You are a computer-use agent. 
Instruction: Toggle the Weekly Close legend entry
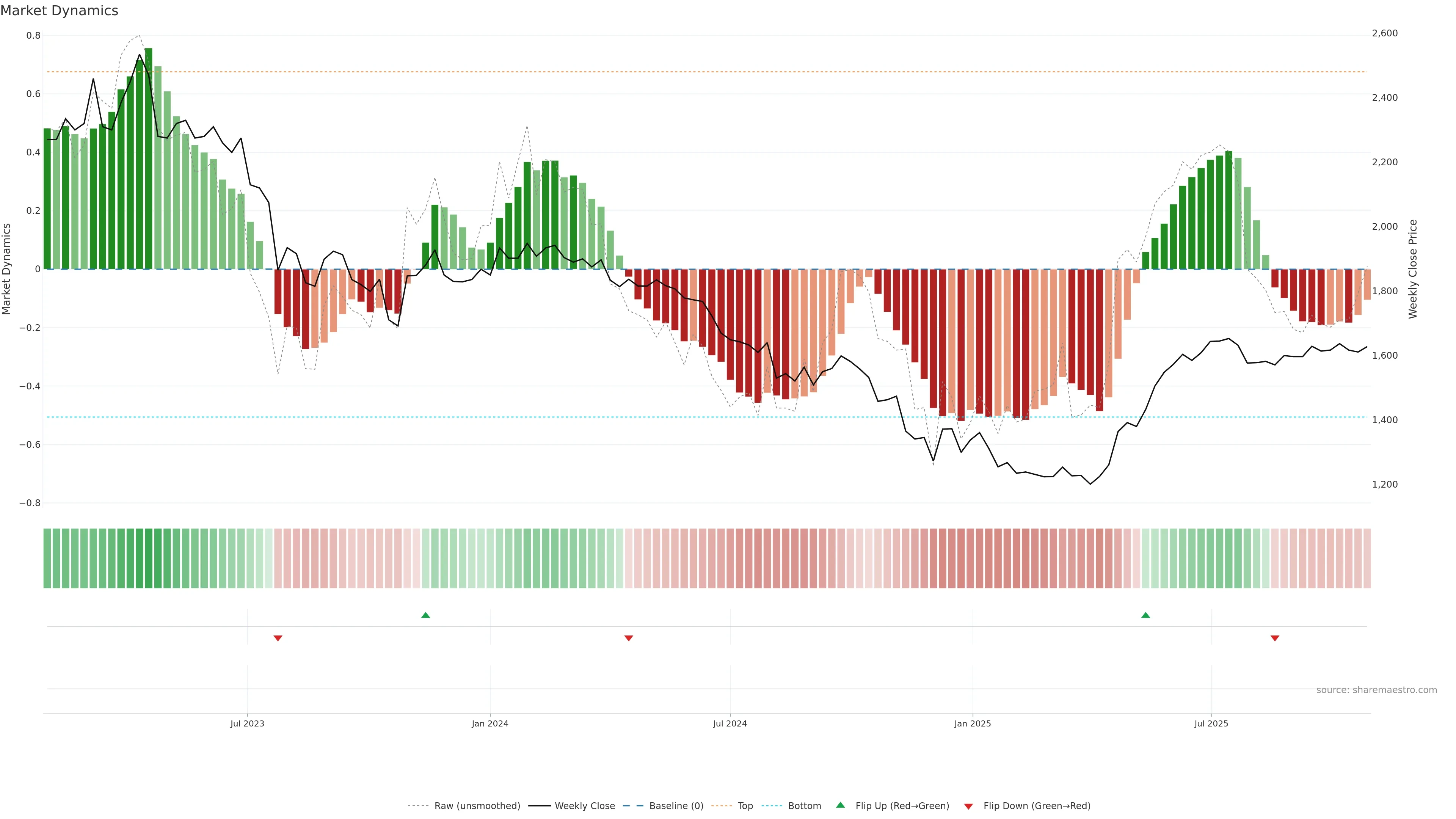(584, 805)
